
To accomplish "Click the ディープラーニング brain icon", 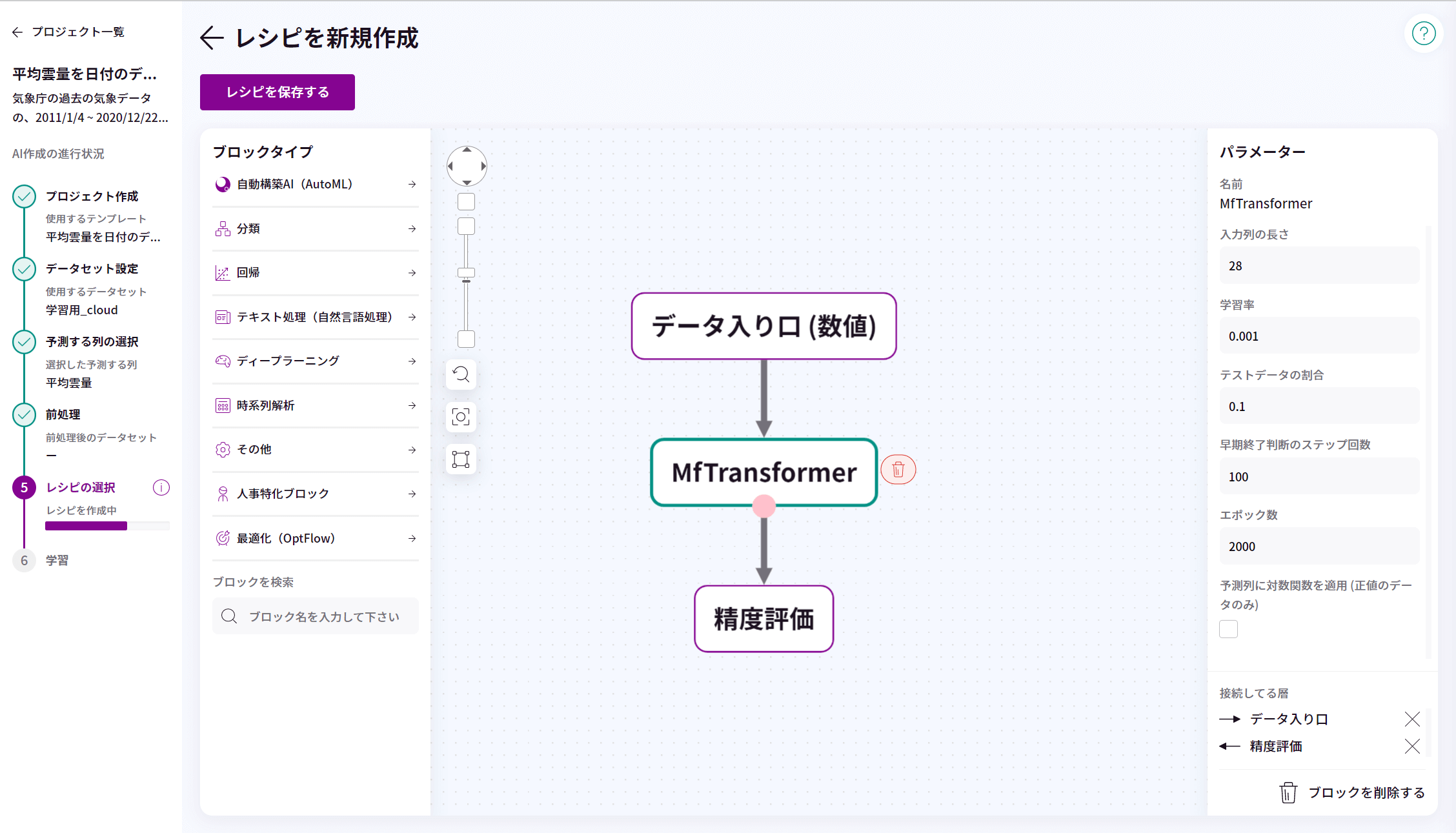I will point(223,361).
